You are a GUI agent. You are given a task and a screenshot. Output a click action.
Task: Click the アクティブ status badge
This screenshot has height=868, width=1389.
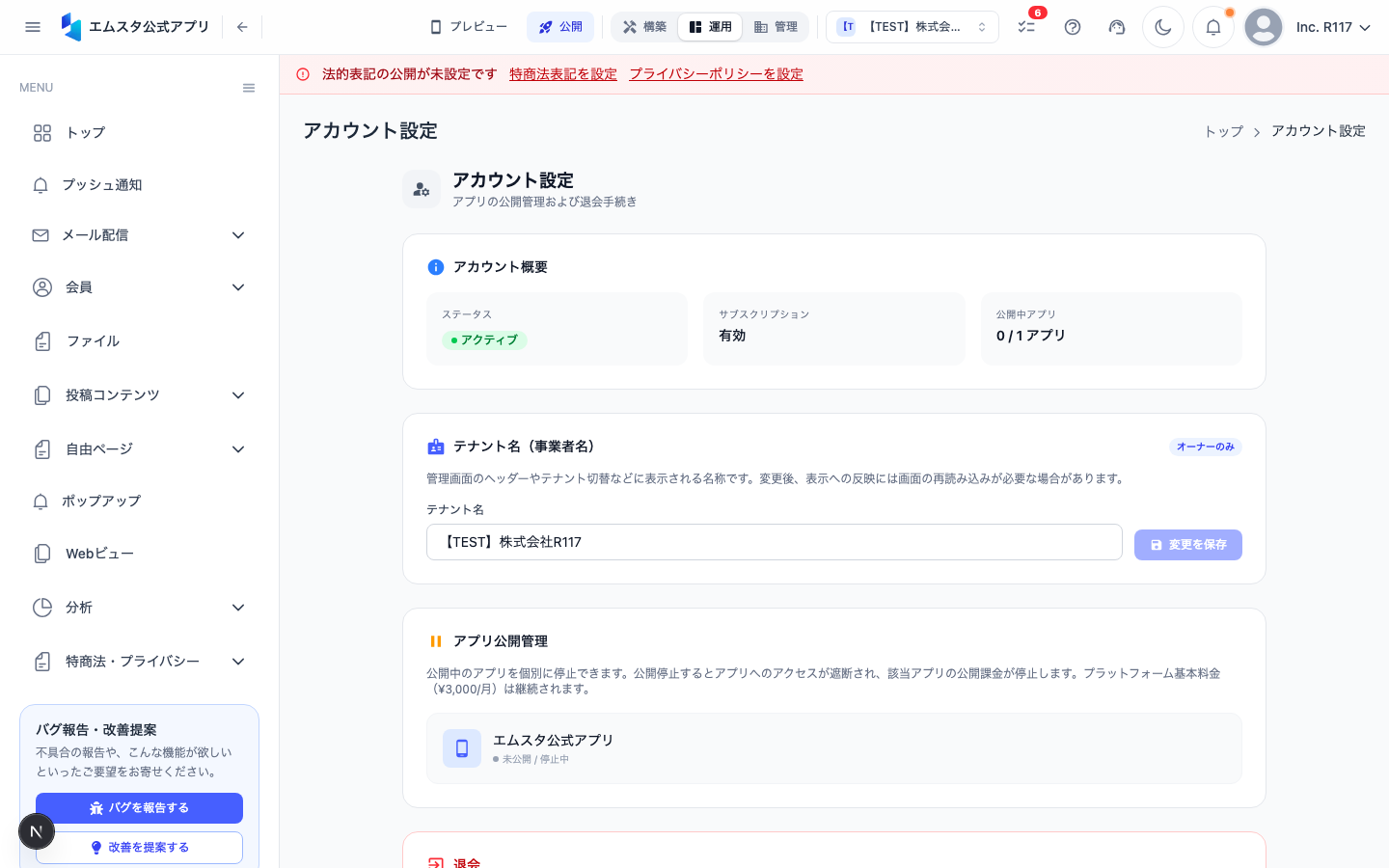point(484,340)
